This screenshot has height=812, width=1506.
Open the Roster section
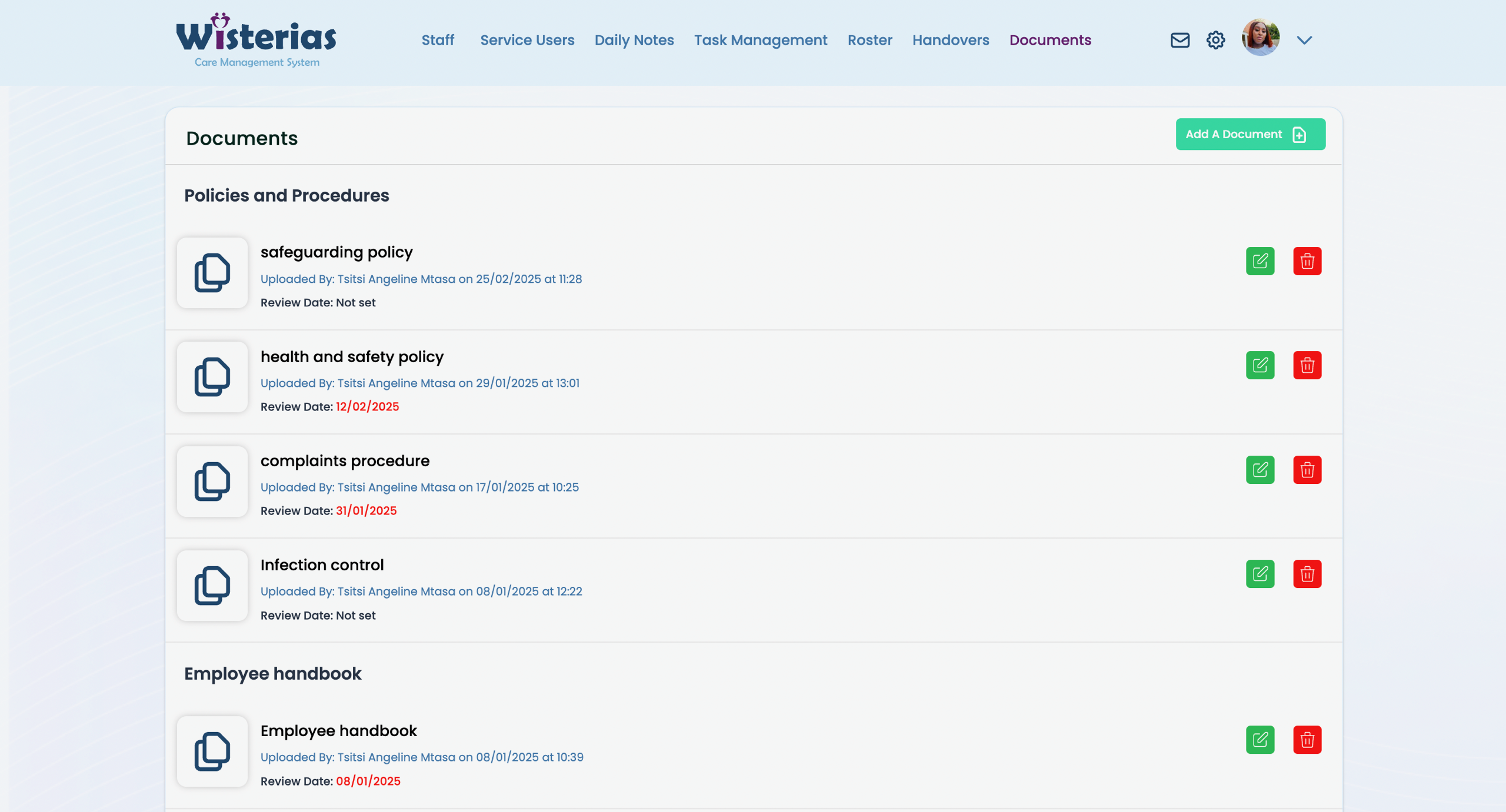click(869, 40)
